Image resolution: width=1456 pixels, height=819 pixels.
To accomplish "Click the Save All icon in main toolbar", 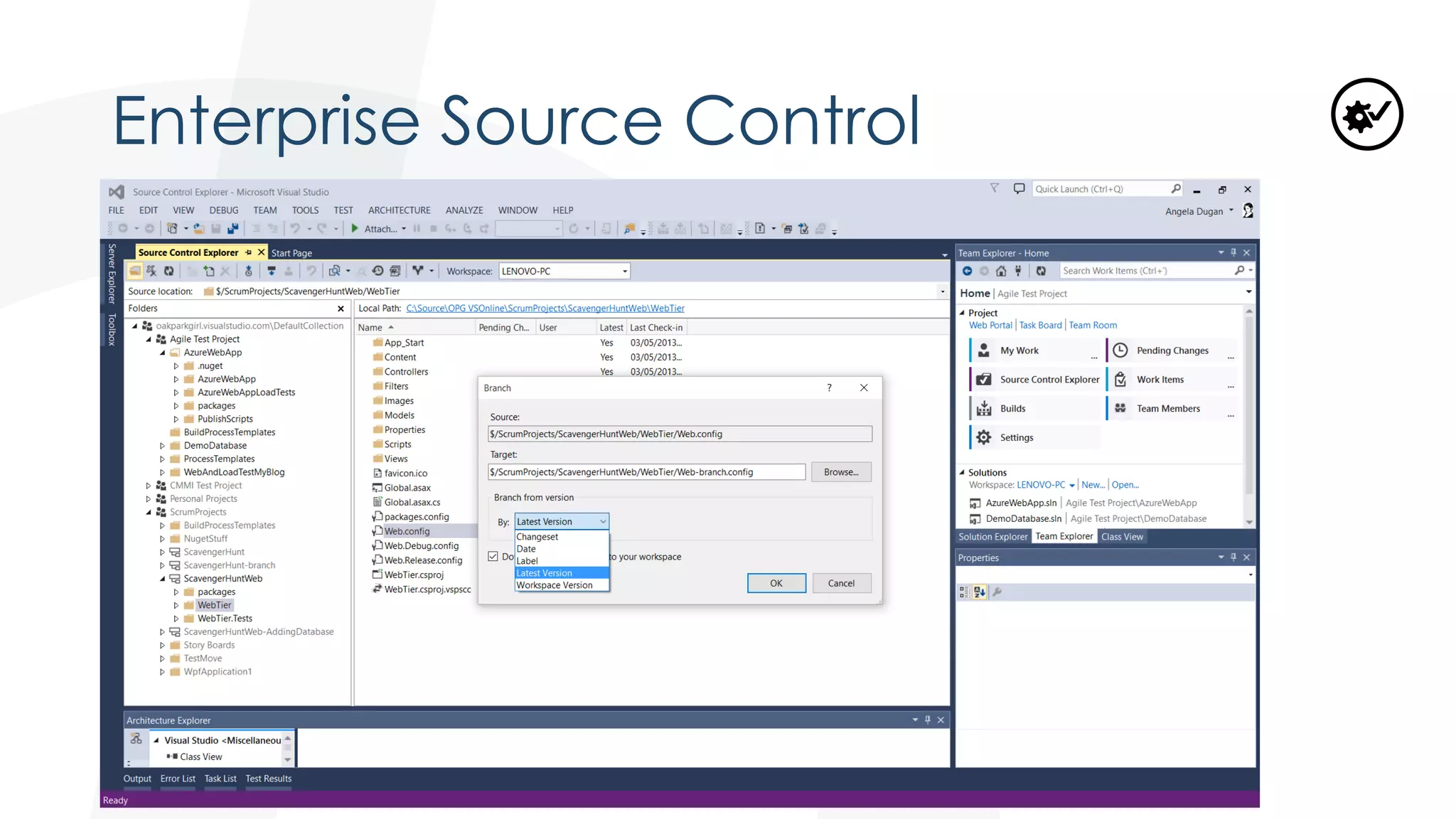I will click(232, 229).
